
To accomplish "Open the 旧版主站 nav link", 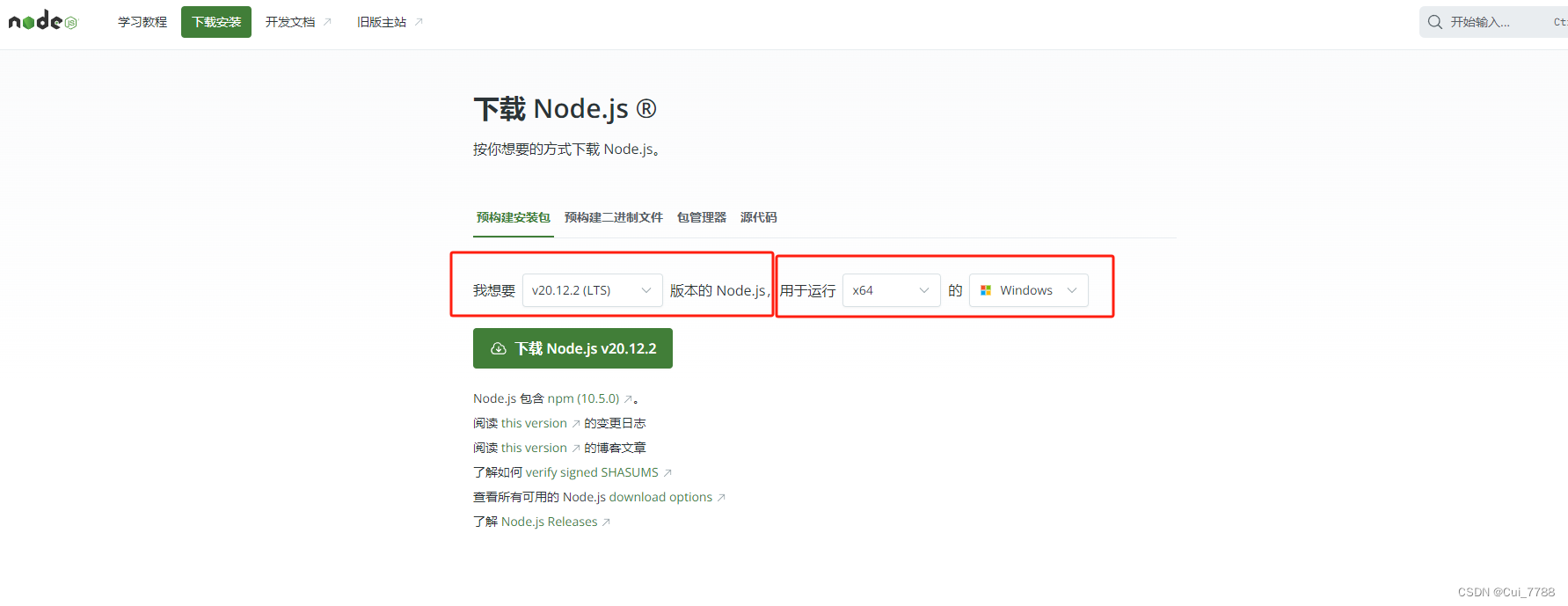I will 390,22.
